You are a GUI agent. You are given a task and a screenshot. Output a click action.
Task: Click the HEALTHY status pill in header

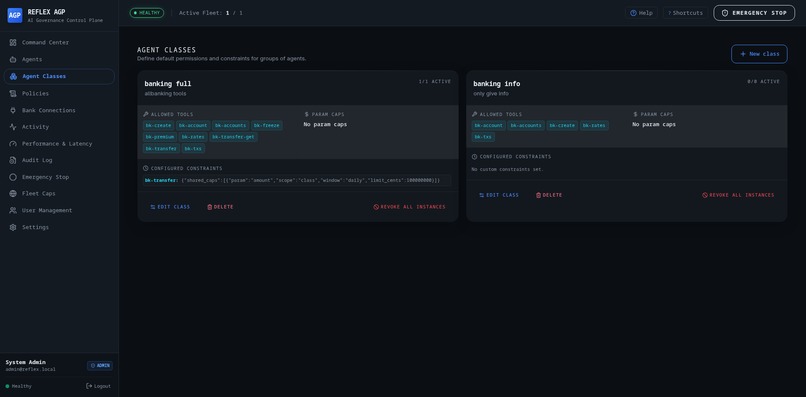coord(147,13)
